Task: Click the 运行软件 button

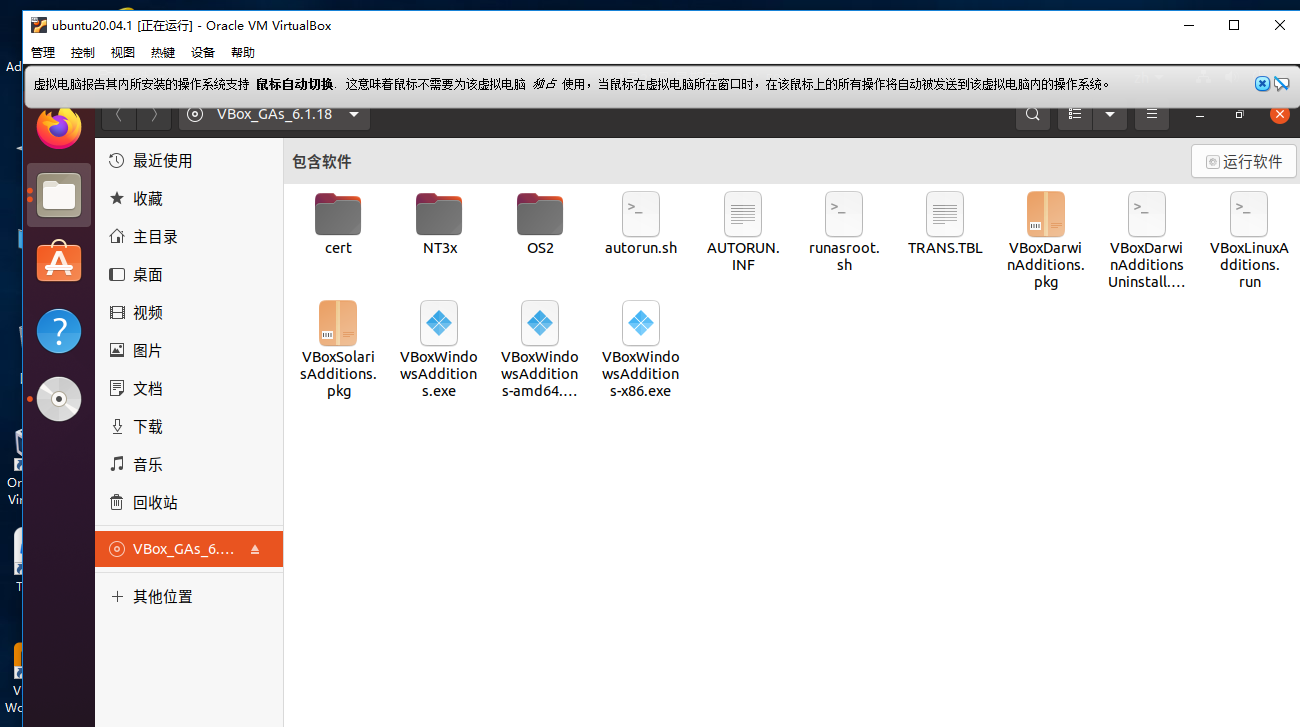Action: [1244, 161]
